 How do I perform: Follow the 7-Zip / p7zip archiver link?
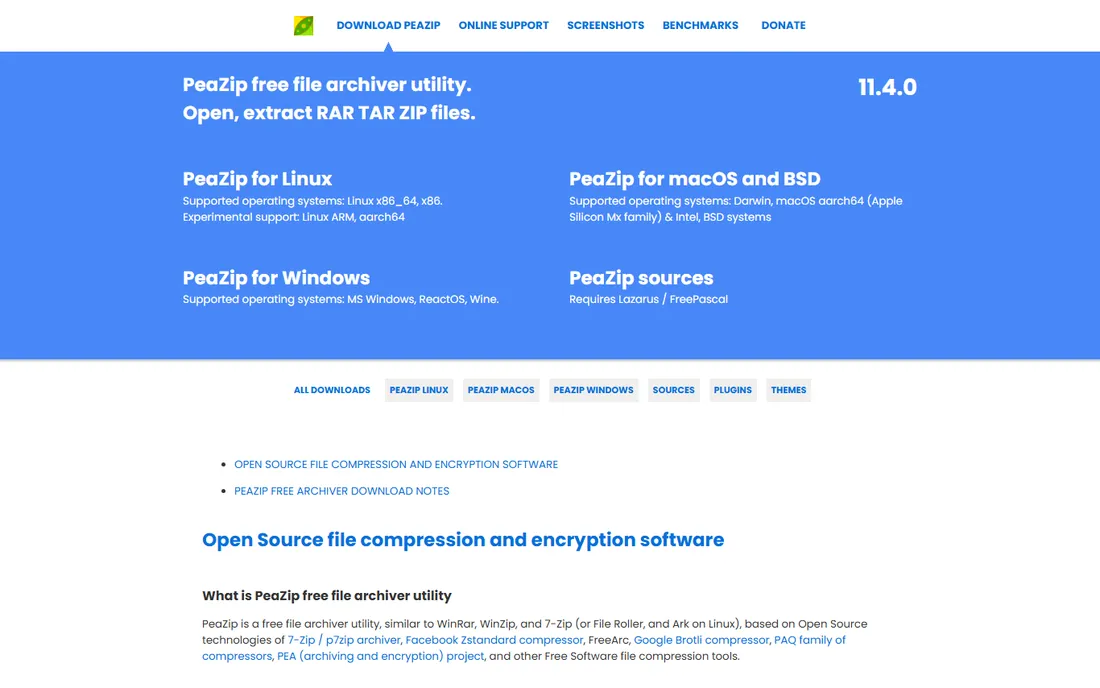[344, 640]
